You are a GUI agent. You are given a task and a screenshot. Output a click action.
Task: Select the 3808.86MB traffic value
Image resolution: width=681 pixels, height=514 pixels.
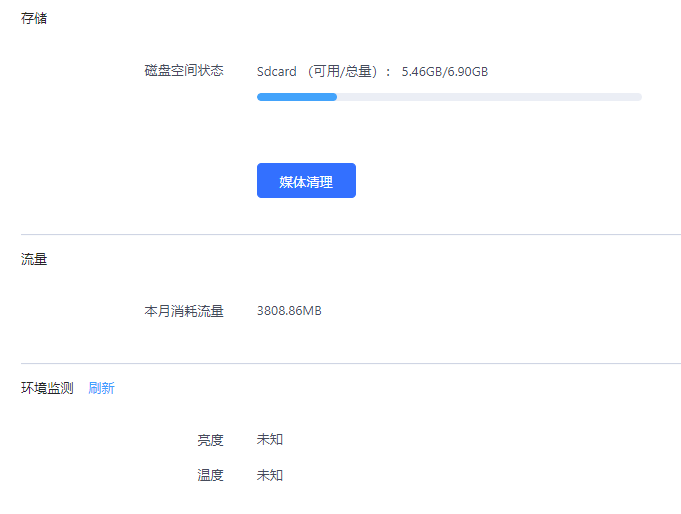tap(289, 311)
